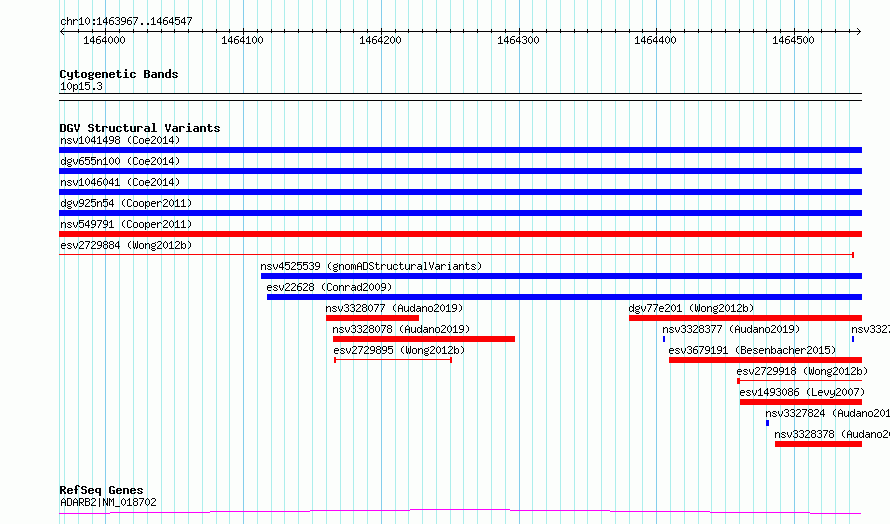The height and width of the screenshot is (524, 890).
Task: Click the esv22628 (Conrad2009) blue bar
Action: point(564,297)
